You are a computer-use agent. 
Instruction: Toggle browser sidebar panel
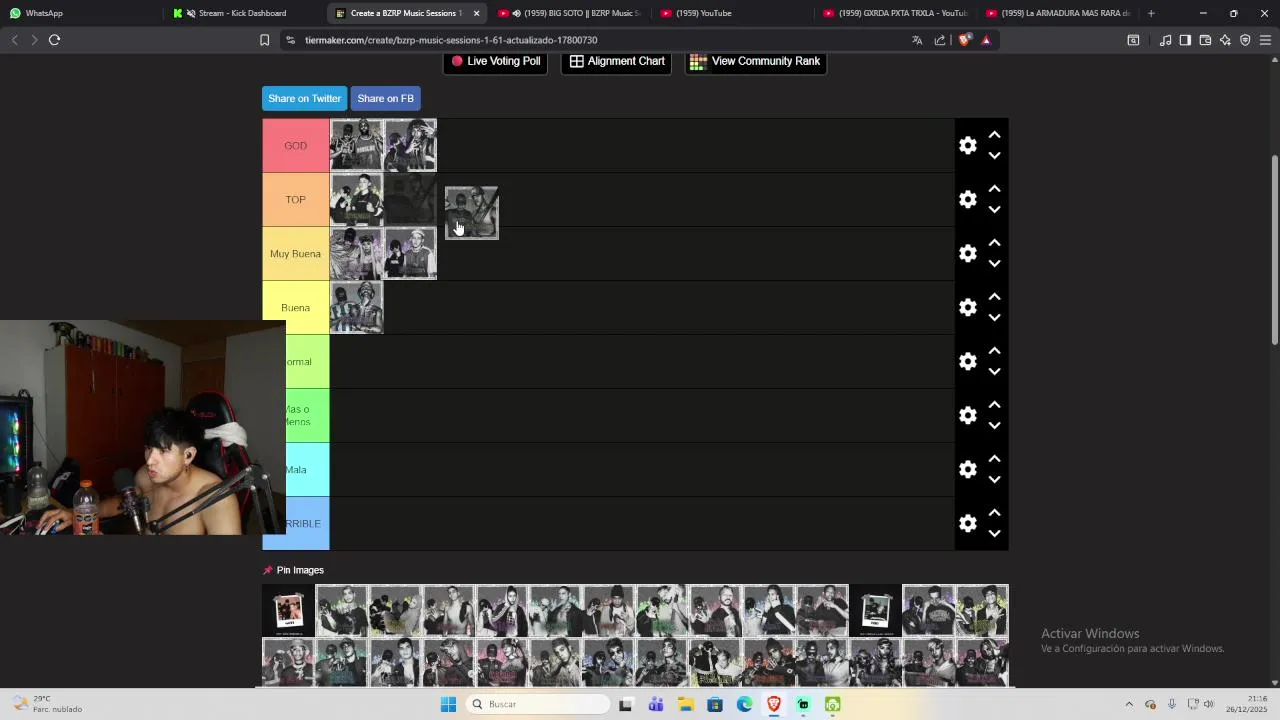(1185, 40)
